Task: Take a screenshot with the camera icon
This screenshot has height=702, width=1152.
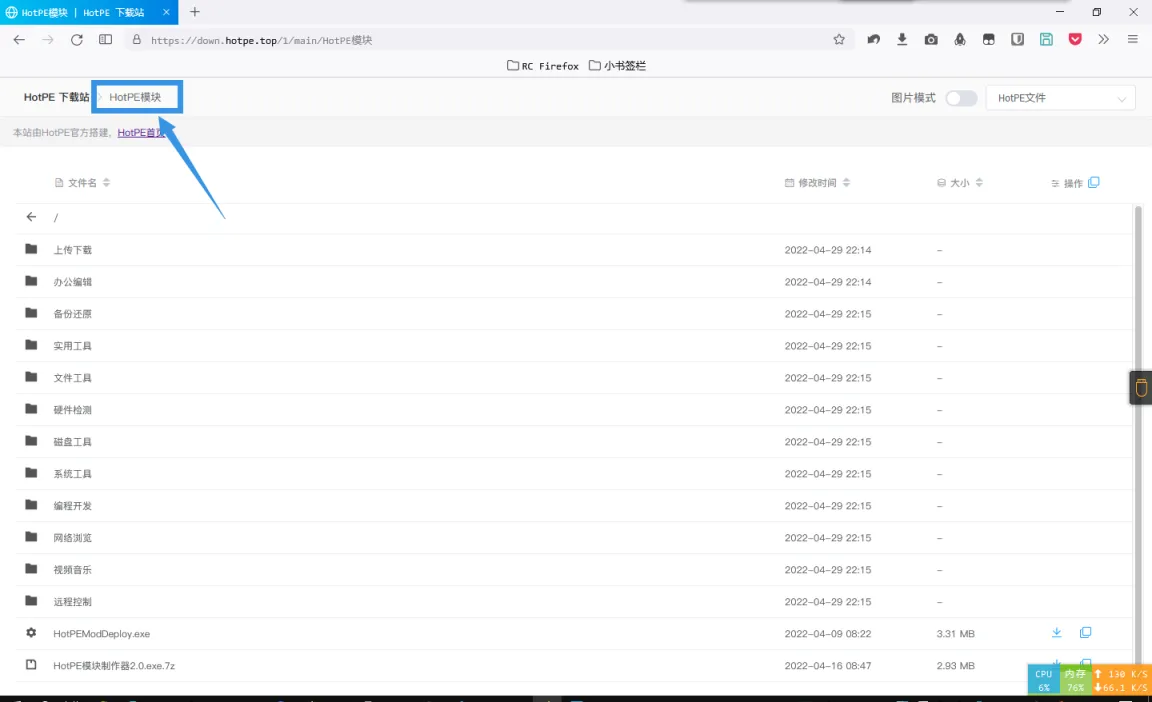Action: tap(931, 40)
